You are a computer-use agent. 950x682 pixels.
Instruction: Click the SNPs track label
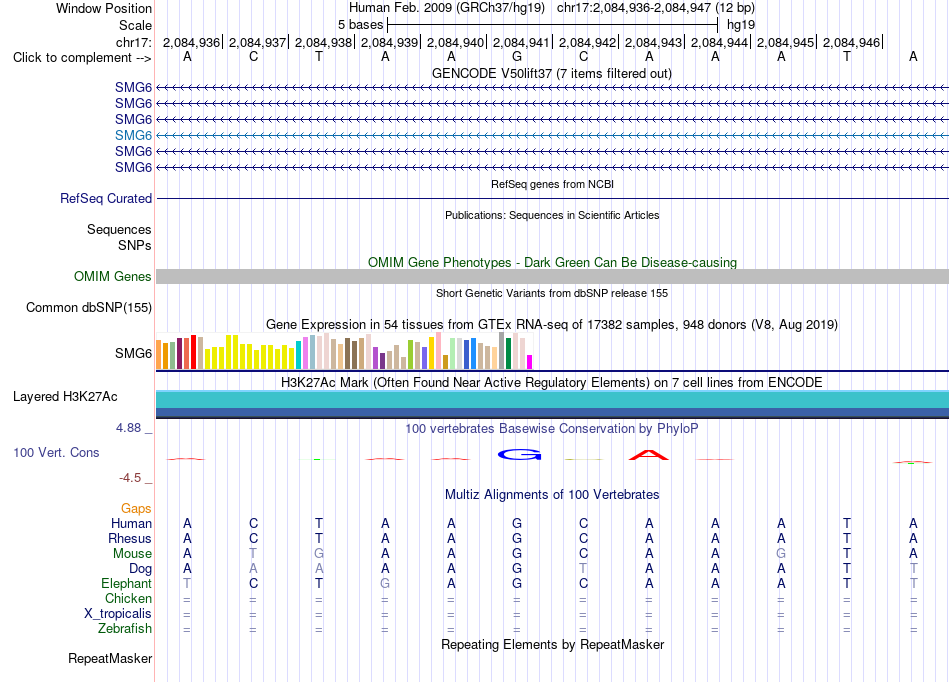click(135, 245)
